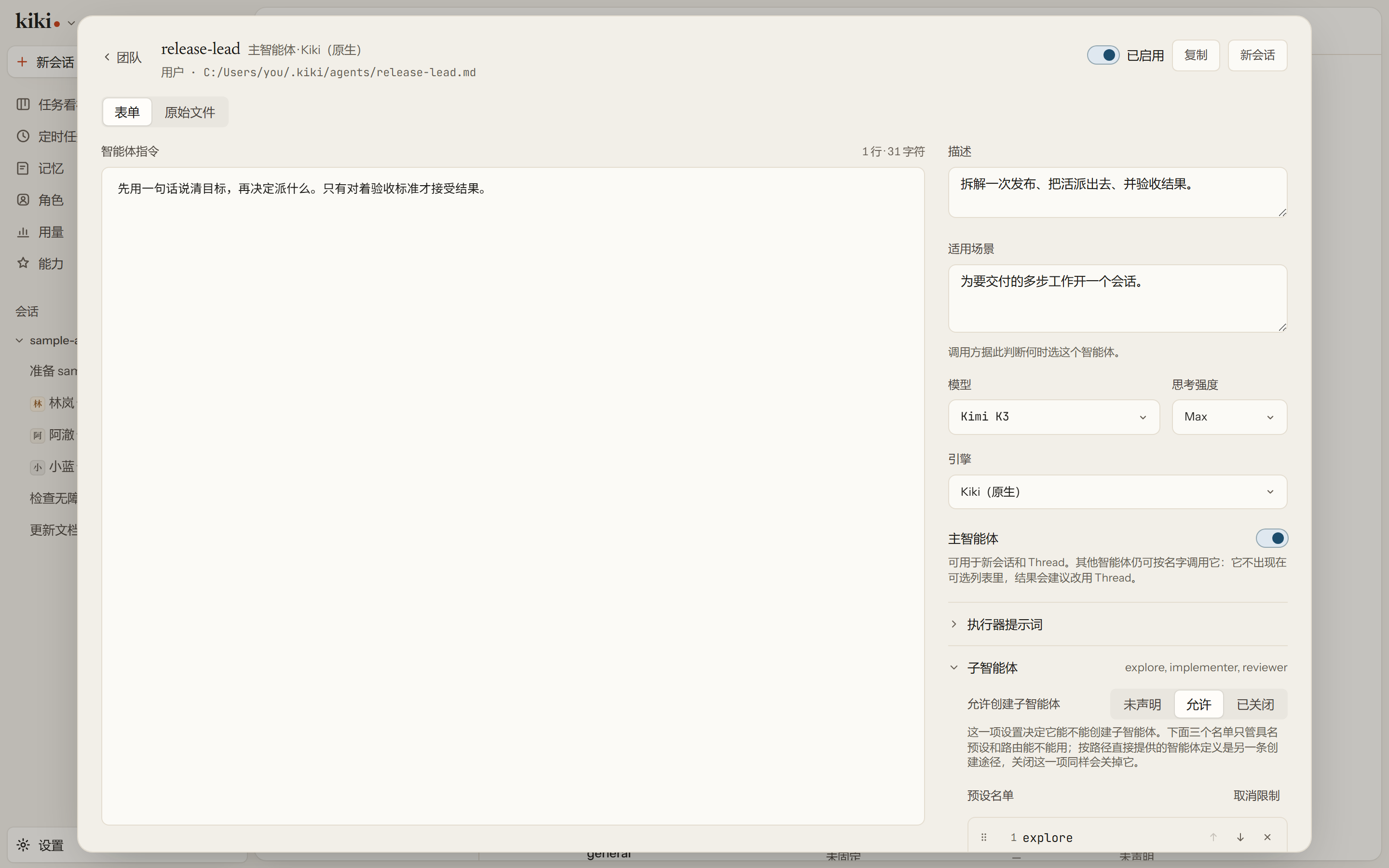Remove explore from preset list
Viewport: 1389px width, 868px height.
click(x=1267, y=837)
